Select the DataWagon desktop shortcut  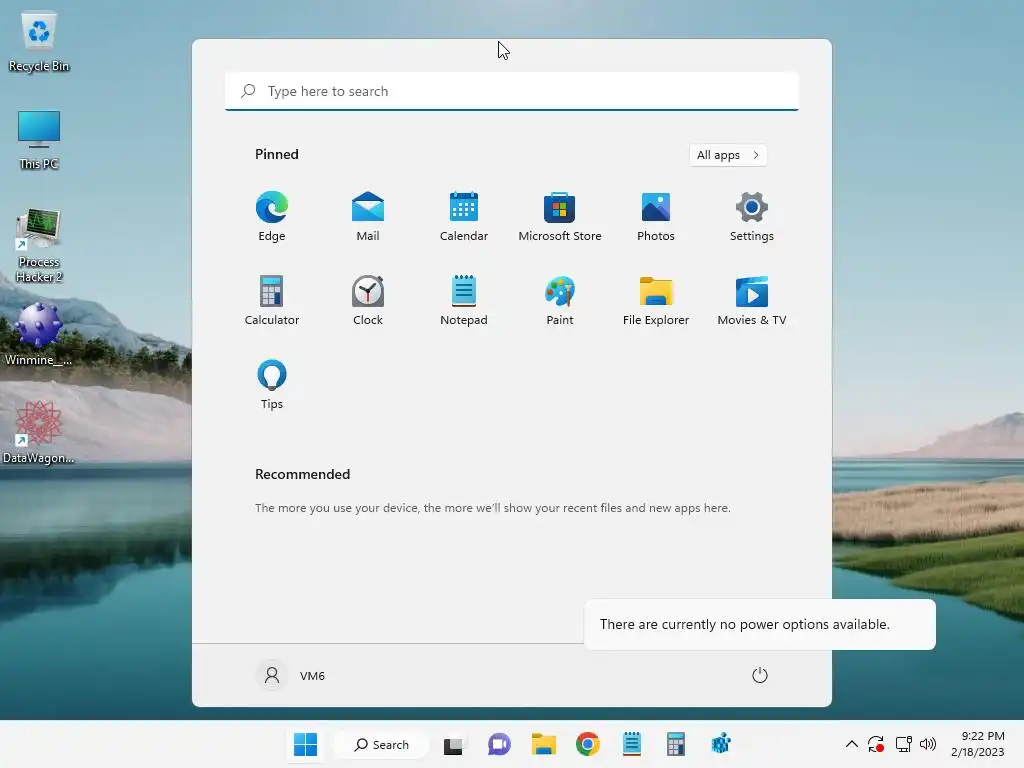(39, 432)
